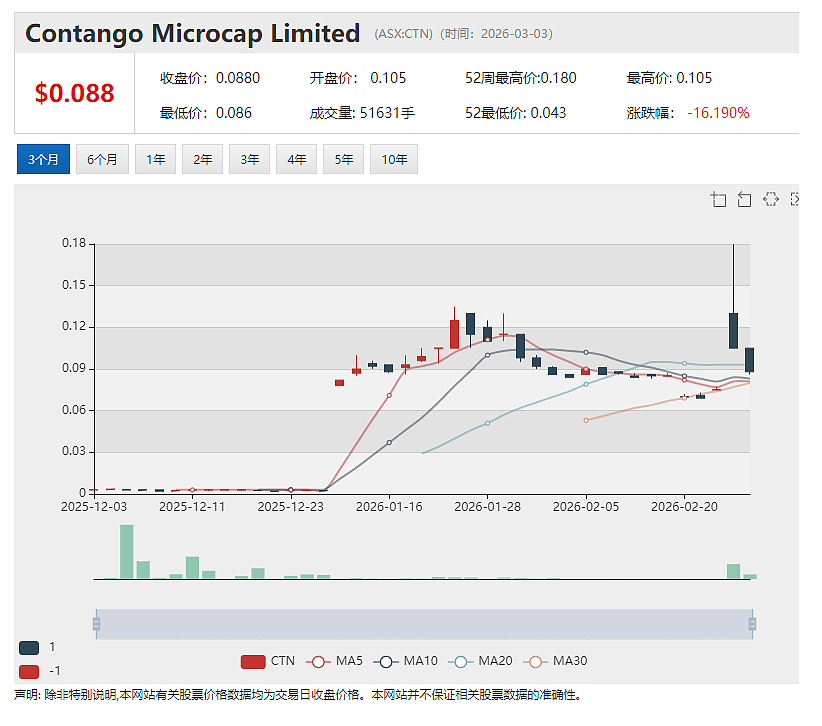Grab the left data zoom slider handle

(96, 624)
